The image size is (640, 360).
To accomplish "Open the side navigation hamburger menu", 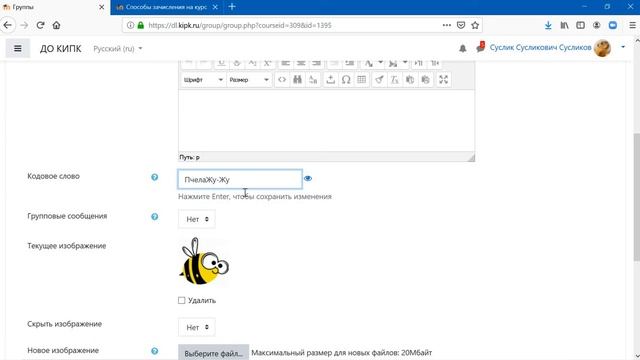I will click(18, 49).
